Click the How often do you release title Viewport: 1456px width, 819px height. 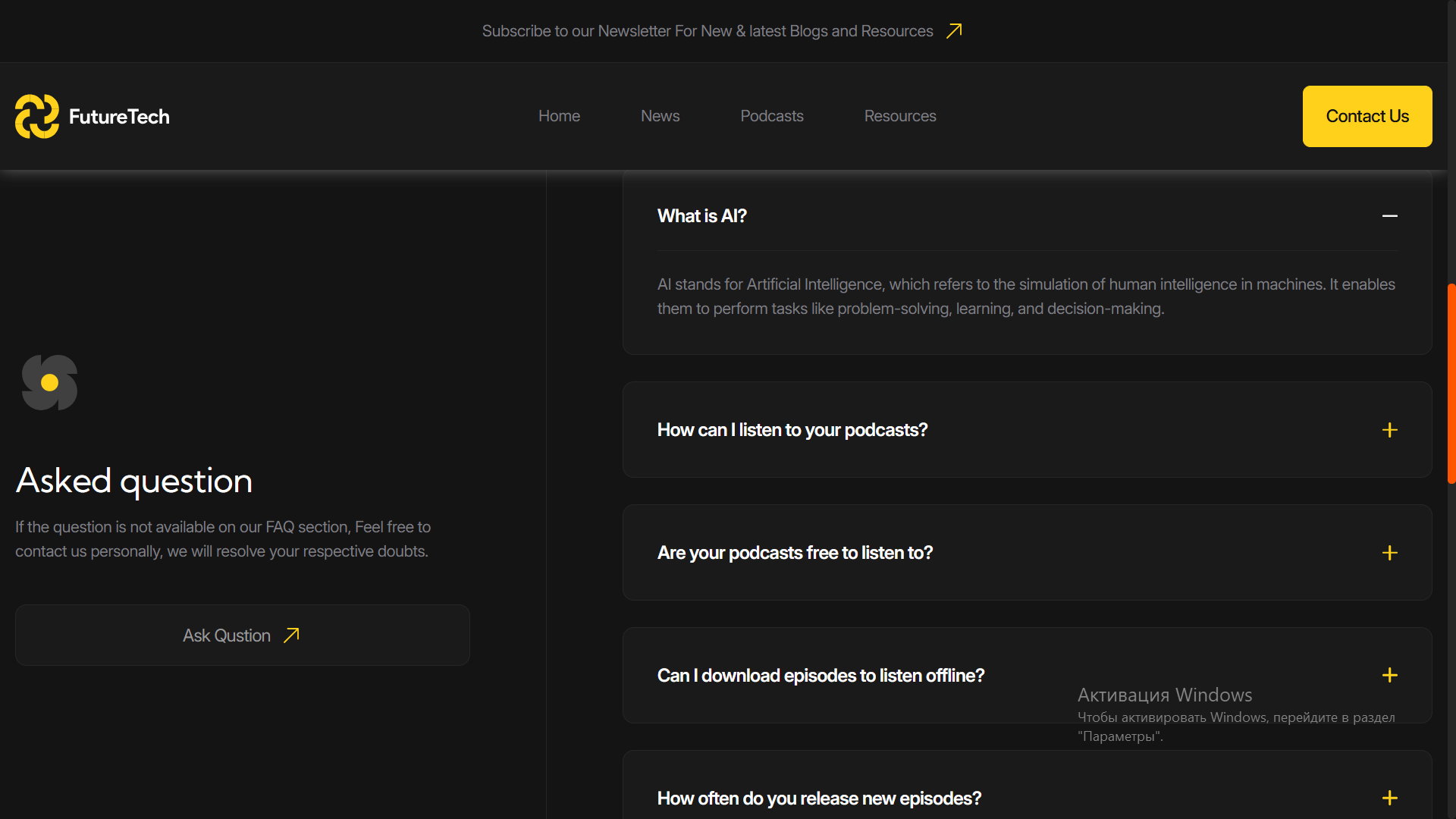(819, 799)
